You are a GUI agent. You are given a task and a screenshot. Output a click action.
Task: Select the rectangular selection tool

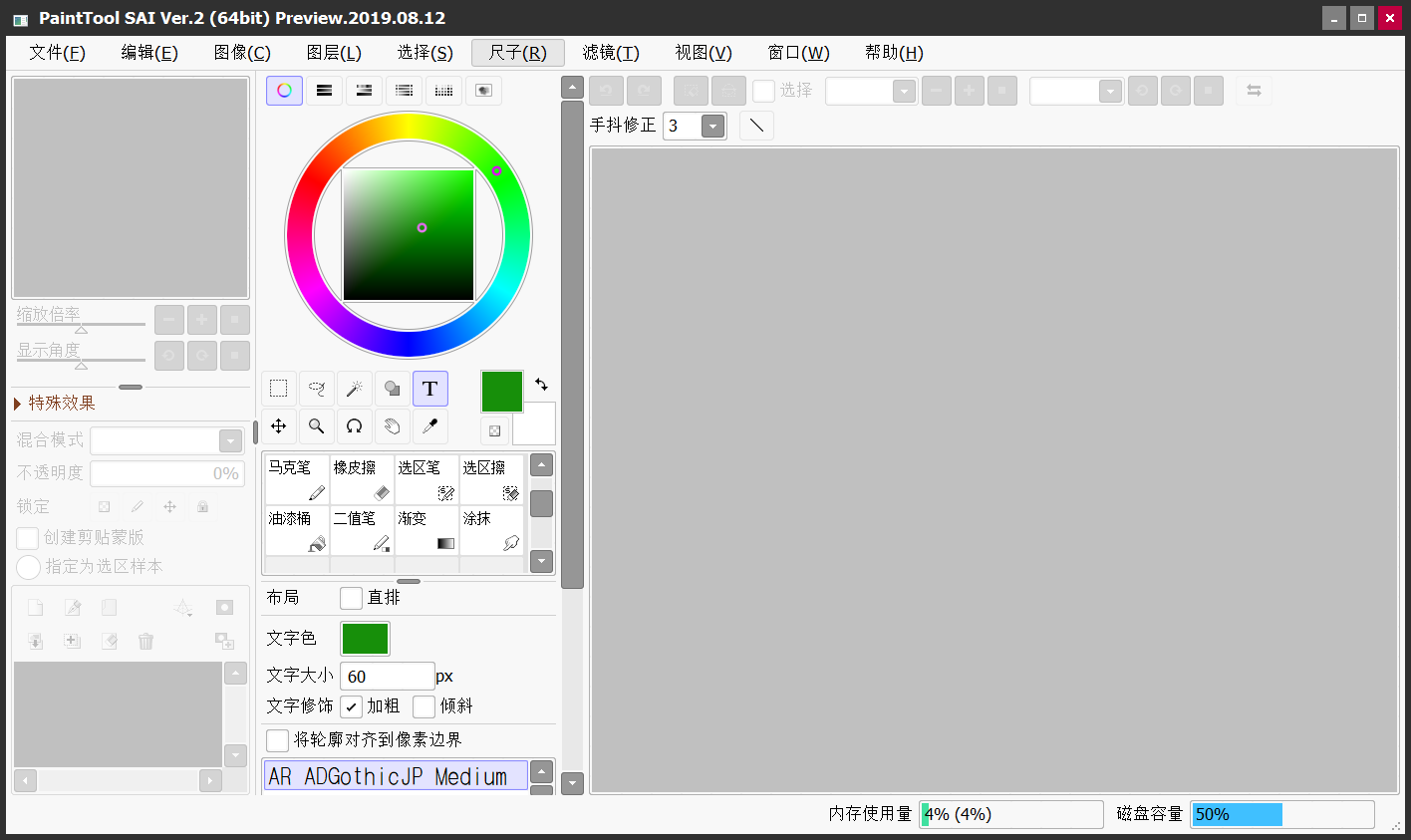279,389
